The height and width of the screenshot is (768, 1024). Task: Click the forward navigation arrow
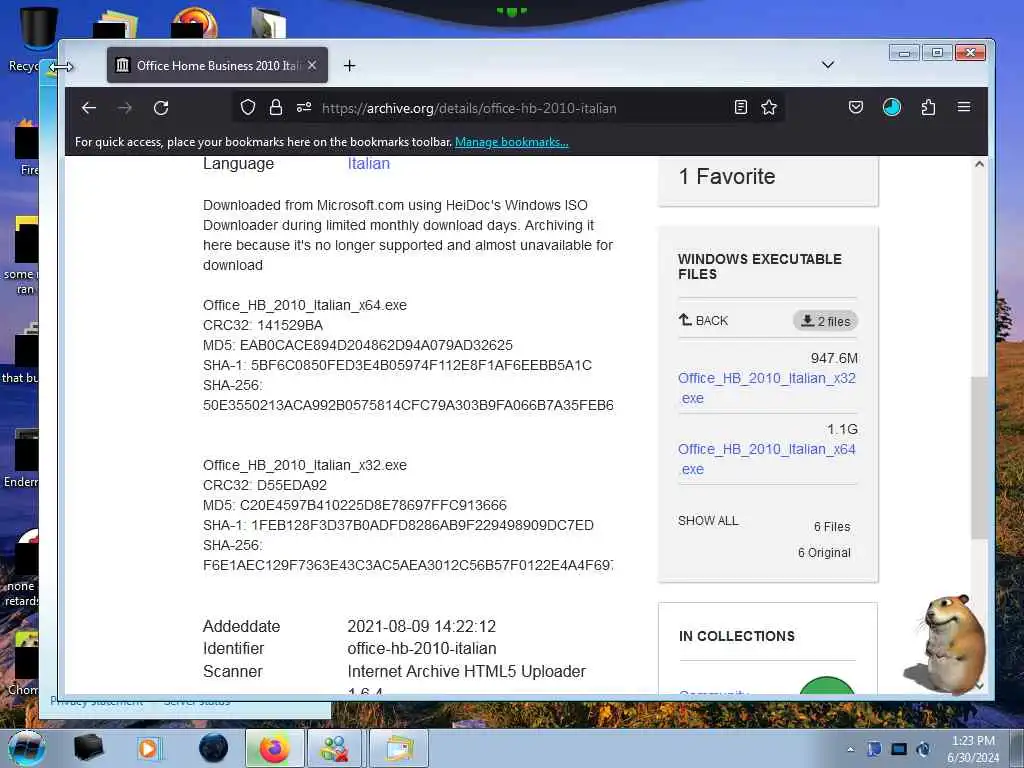coord(125,108)
